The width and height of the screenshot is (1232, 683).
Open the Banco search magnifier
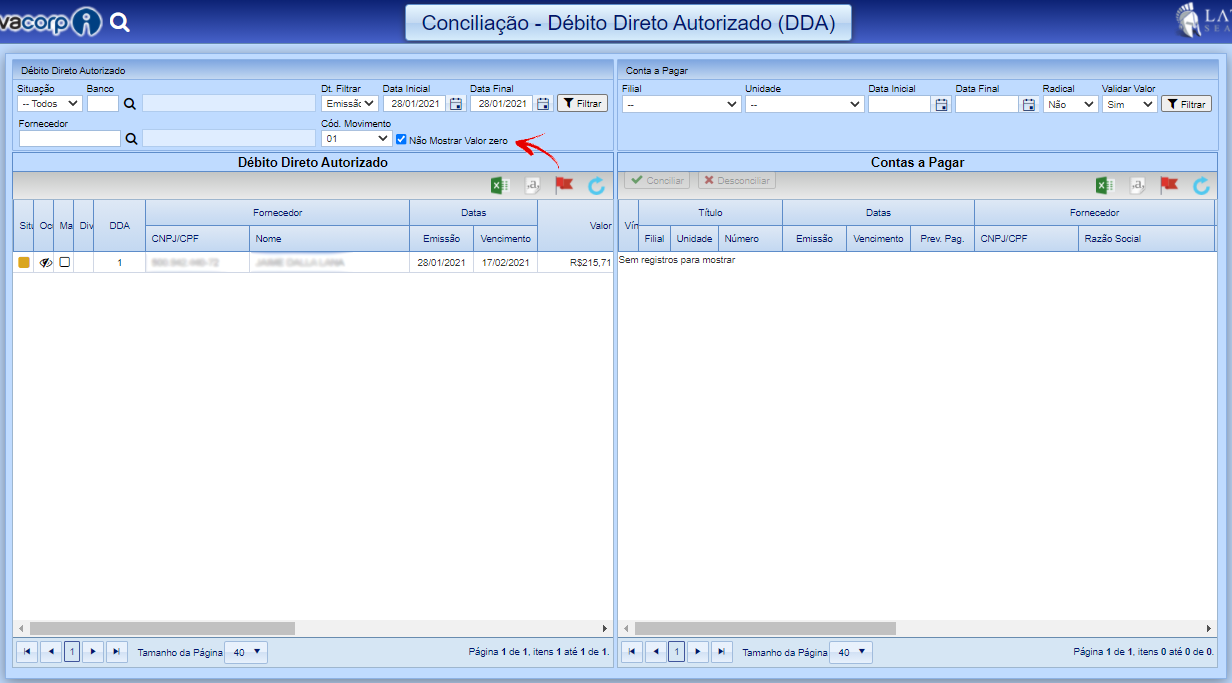[130, 103]
